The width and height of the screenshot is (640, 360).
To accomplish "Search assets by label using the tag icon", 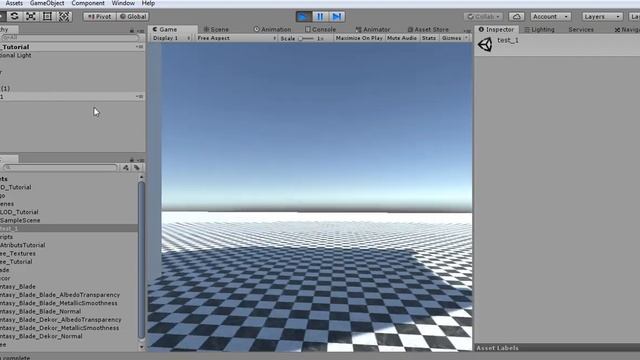I will coord(137,167).
